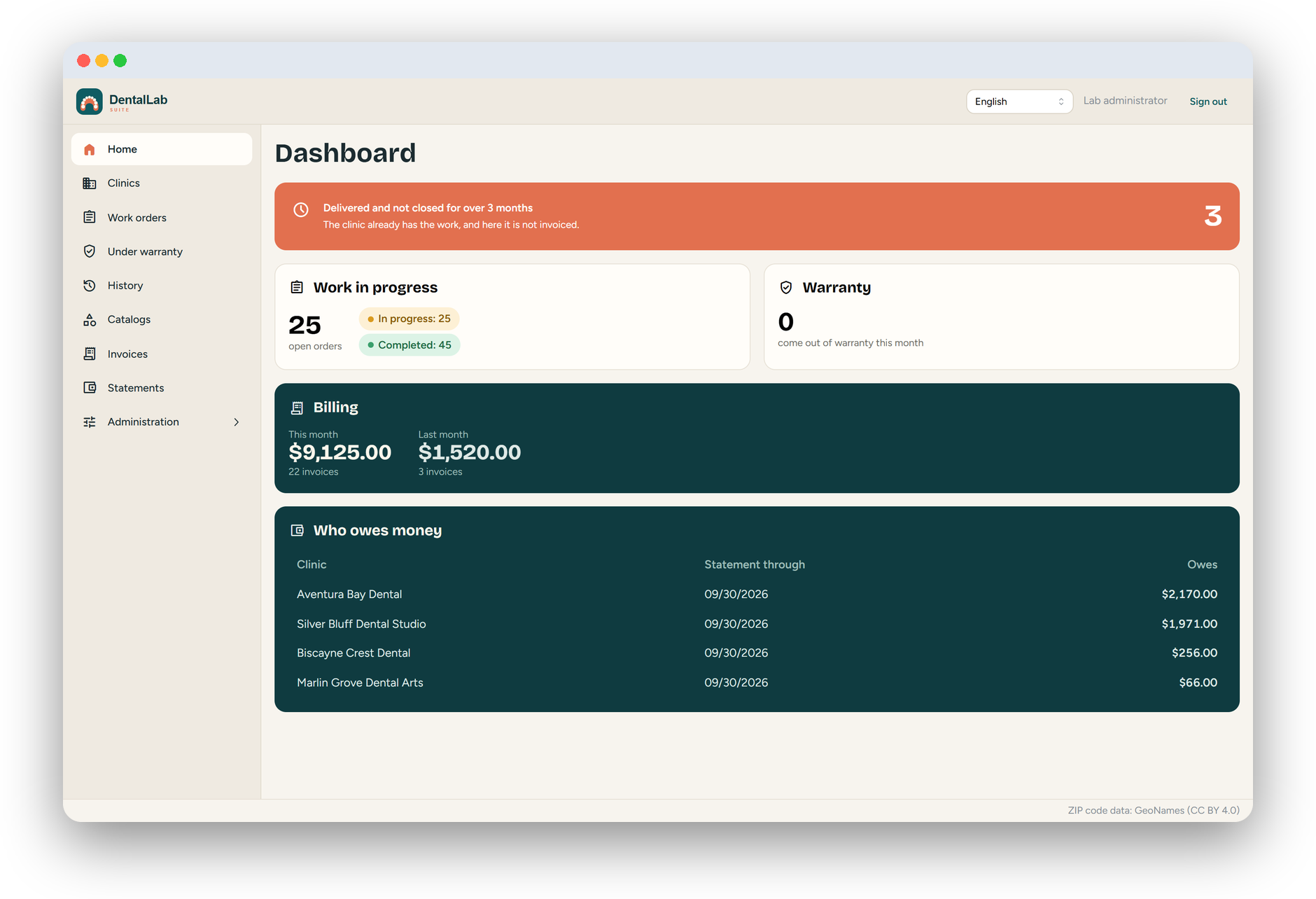
Task: Expand the Administration submenu chevron
Action: click(237, 422)
